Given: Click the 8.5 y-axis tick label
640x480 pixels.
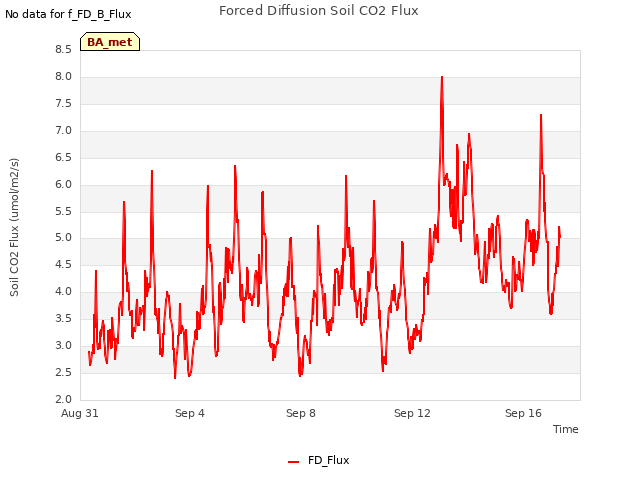Looking at the screenshot, I should click(x=63, y=50).
